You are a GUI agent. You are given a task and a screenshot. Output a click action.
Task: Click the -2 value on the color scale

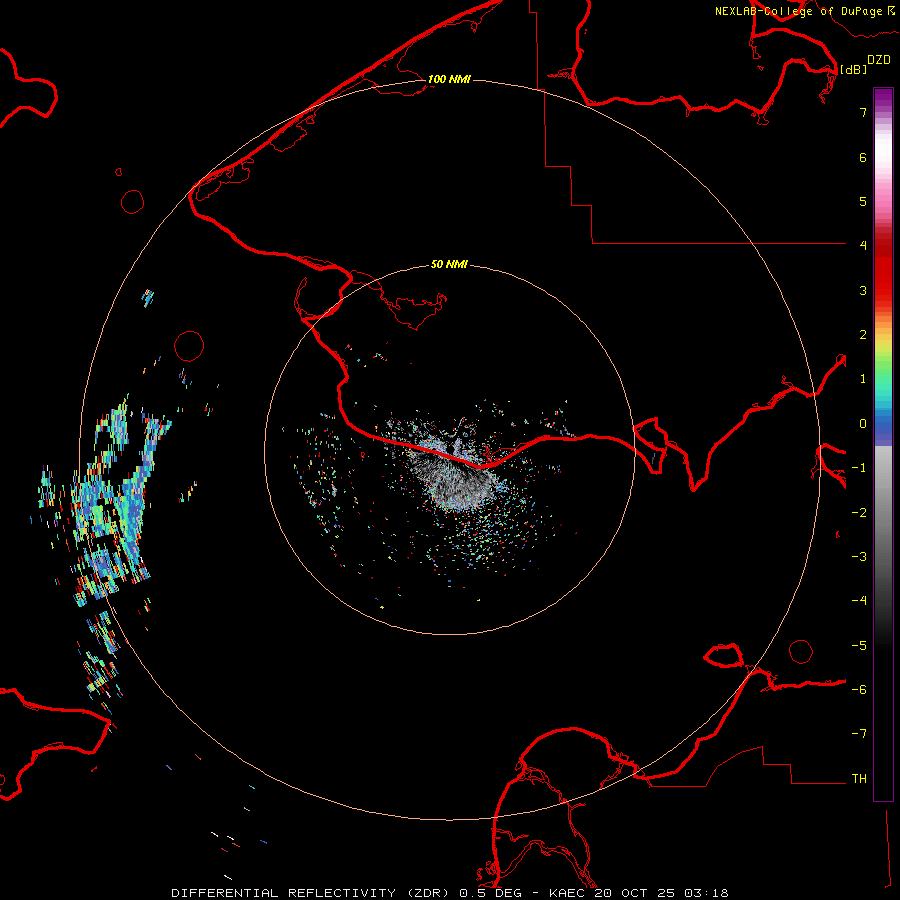pos(859,513)
